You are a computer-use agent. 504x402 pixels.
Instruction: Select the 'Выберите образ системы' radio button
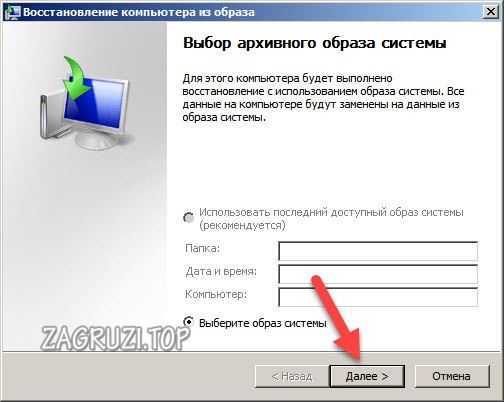point(189,322)
